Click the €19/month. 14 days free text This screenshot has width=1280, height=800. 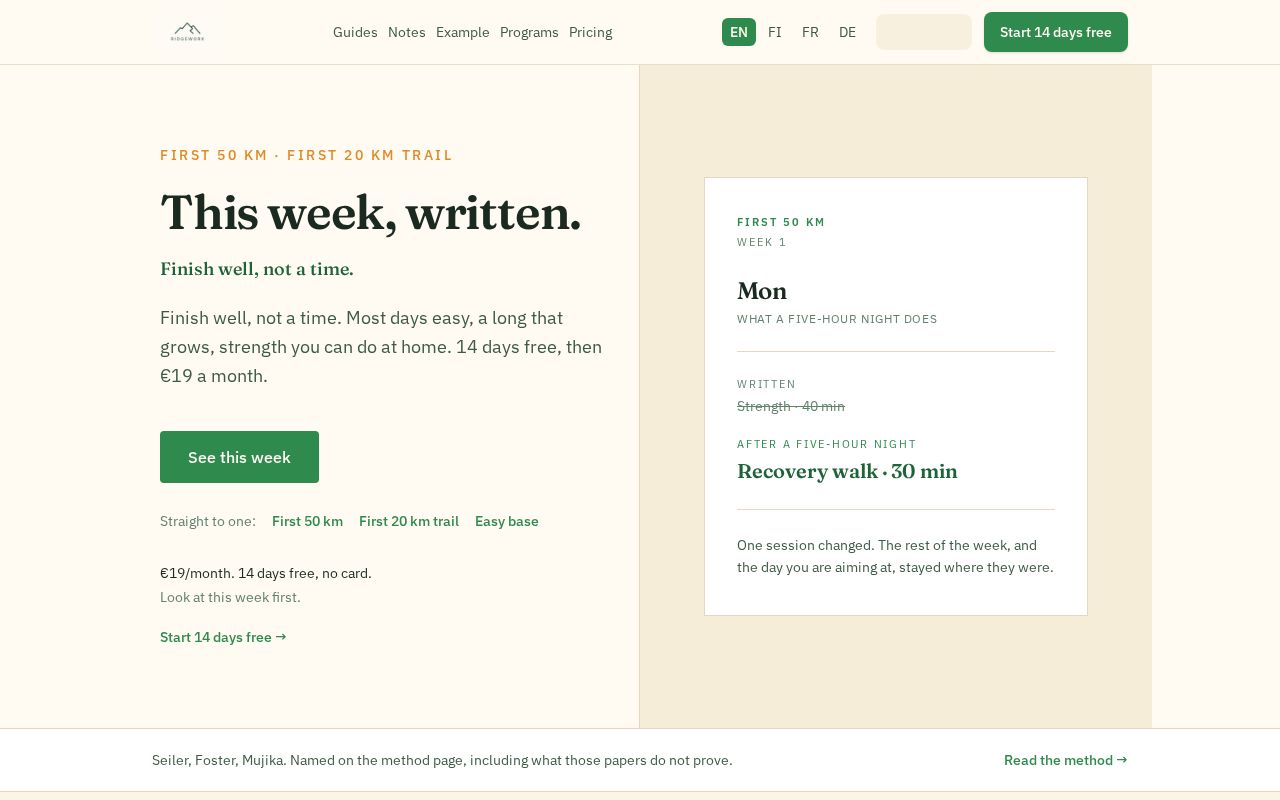tap(266, 573)
